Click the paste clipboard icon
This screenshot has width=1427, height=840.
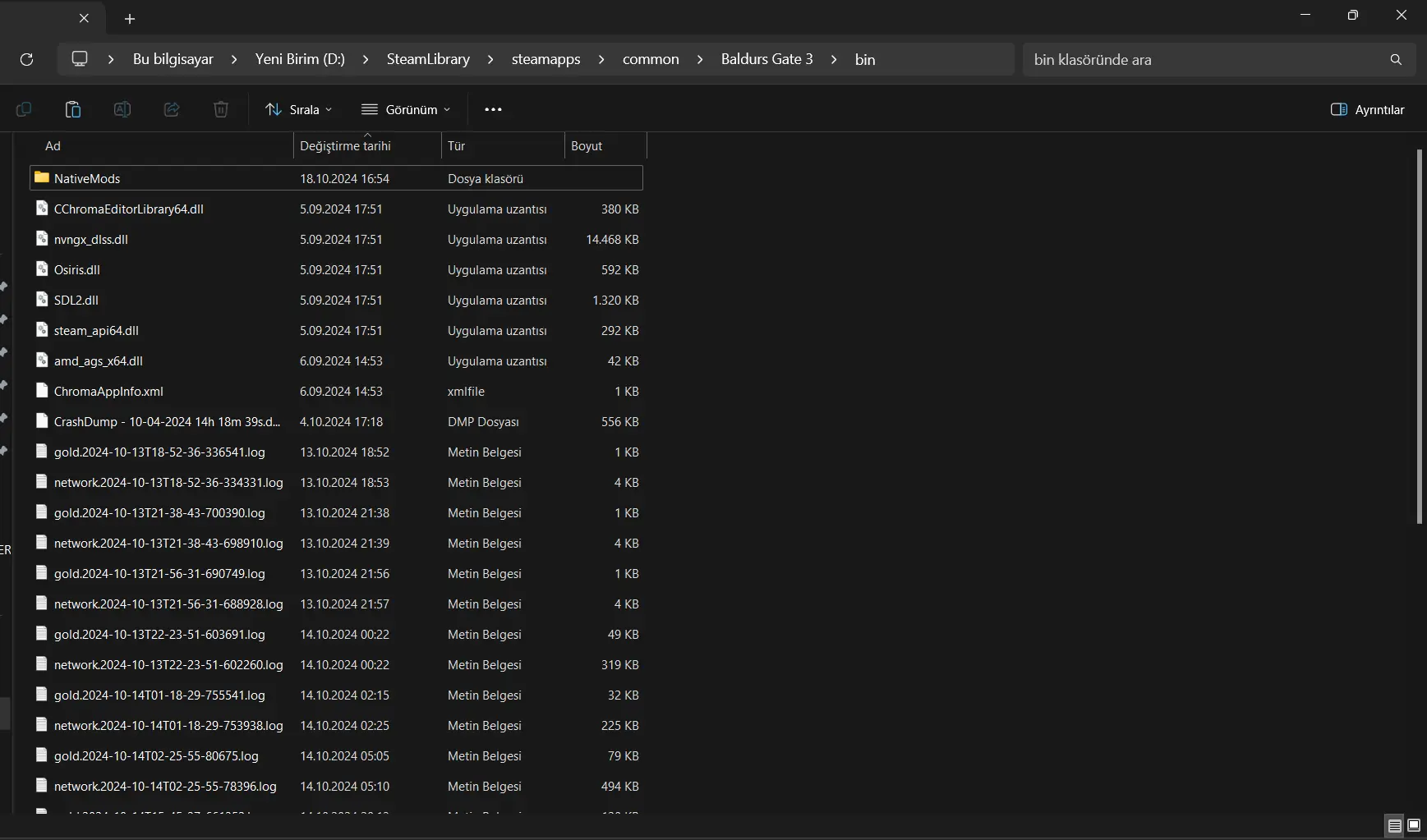click(73, 109)
